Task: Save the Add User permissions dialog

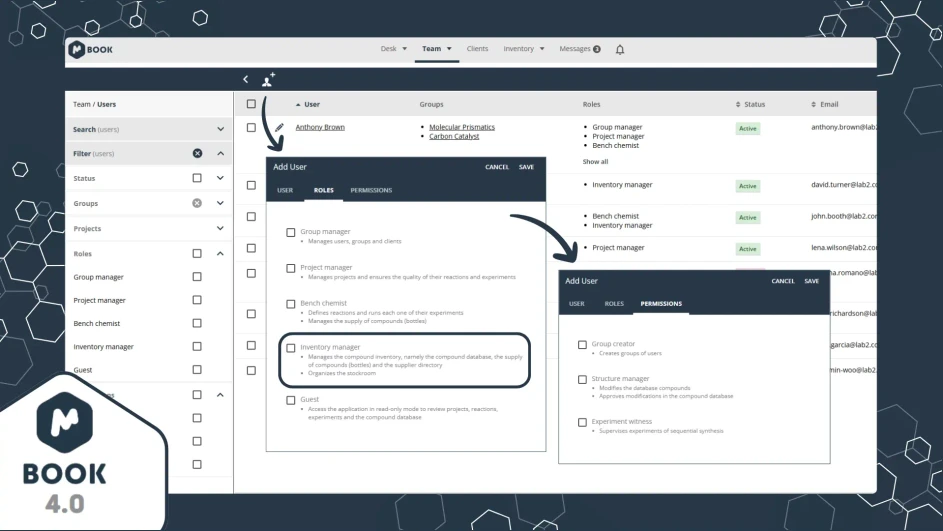Action: click(x=812, y=281)
